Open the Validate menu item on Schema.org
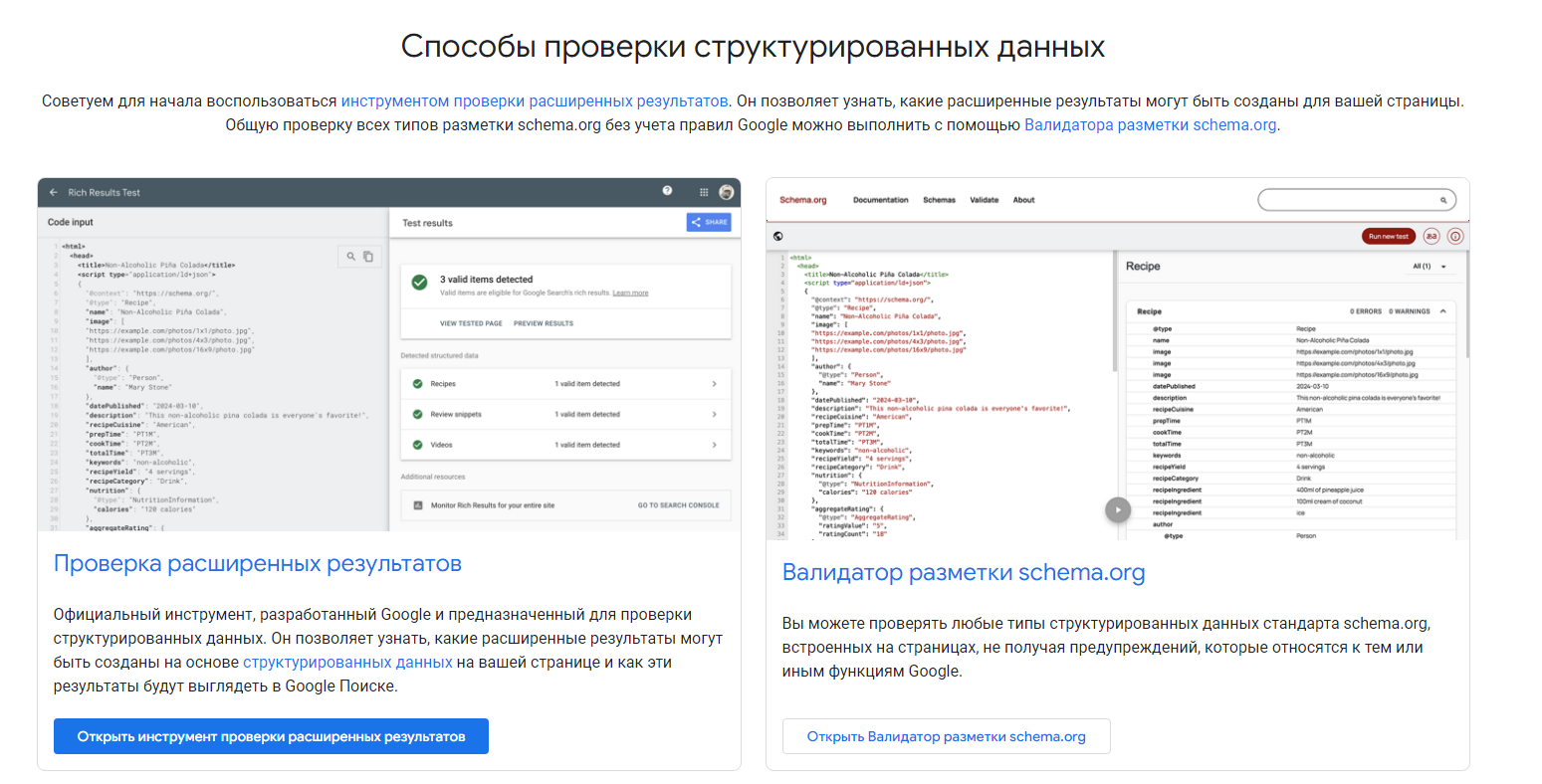This screenshot has height=784, width=1542. [985, 200]
